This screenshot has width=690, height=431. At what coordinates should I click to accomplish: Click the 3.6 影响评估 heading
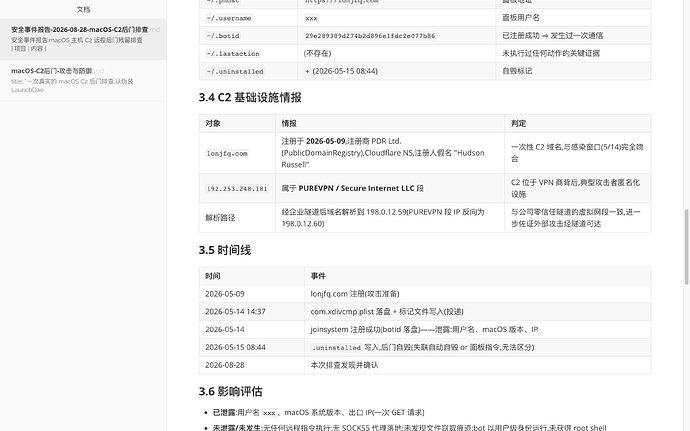point(231,391)
